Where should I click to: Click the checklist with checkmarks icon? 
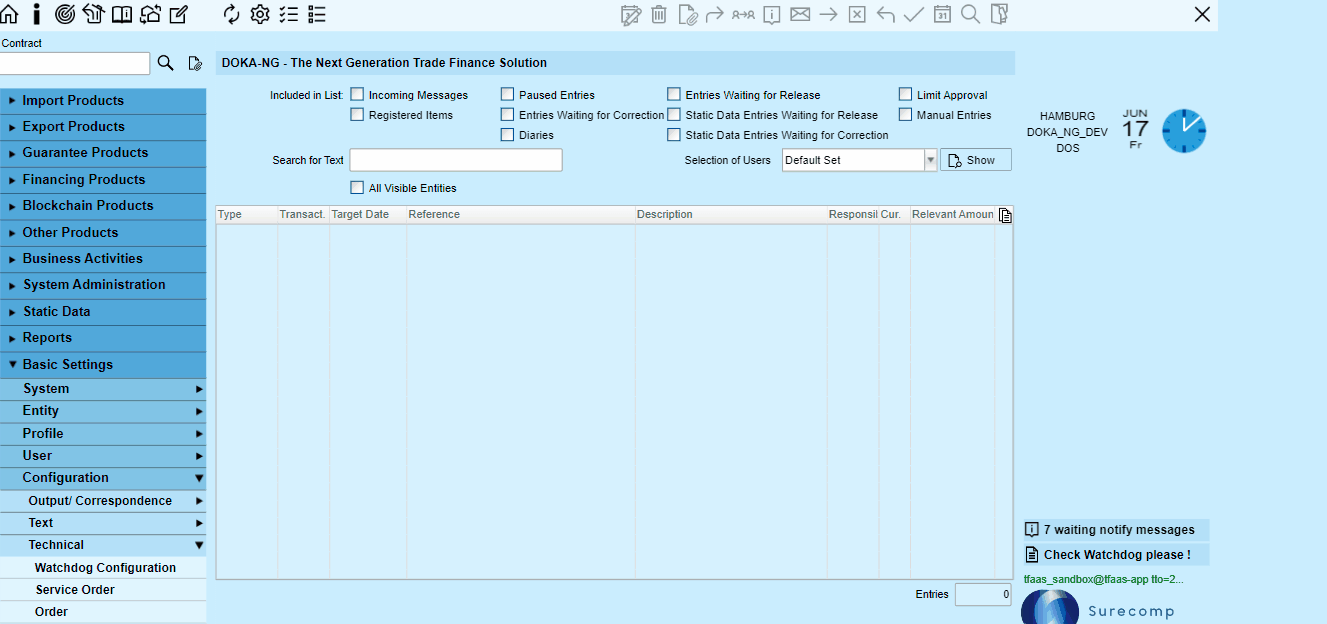(x=289, y=14)
